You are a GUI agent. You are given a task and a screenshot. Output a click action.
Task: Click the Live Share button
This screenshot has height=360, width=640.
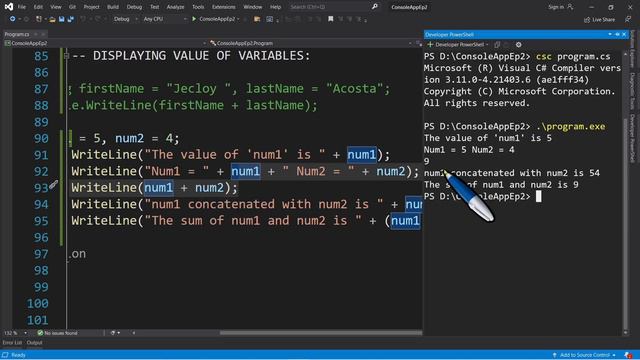point(599,20)
